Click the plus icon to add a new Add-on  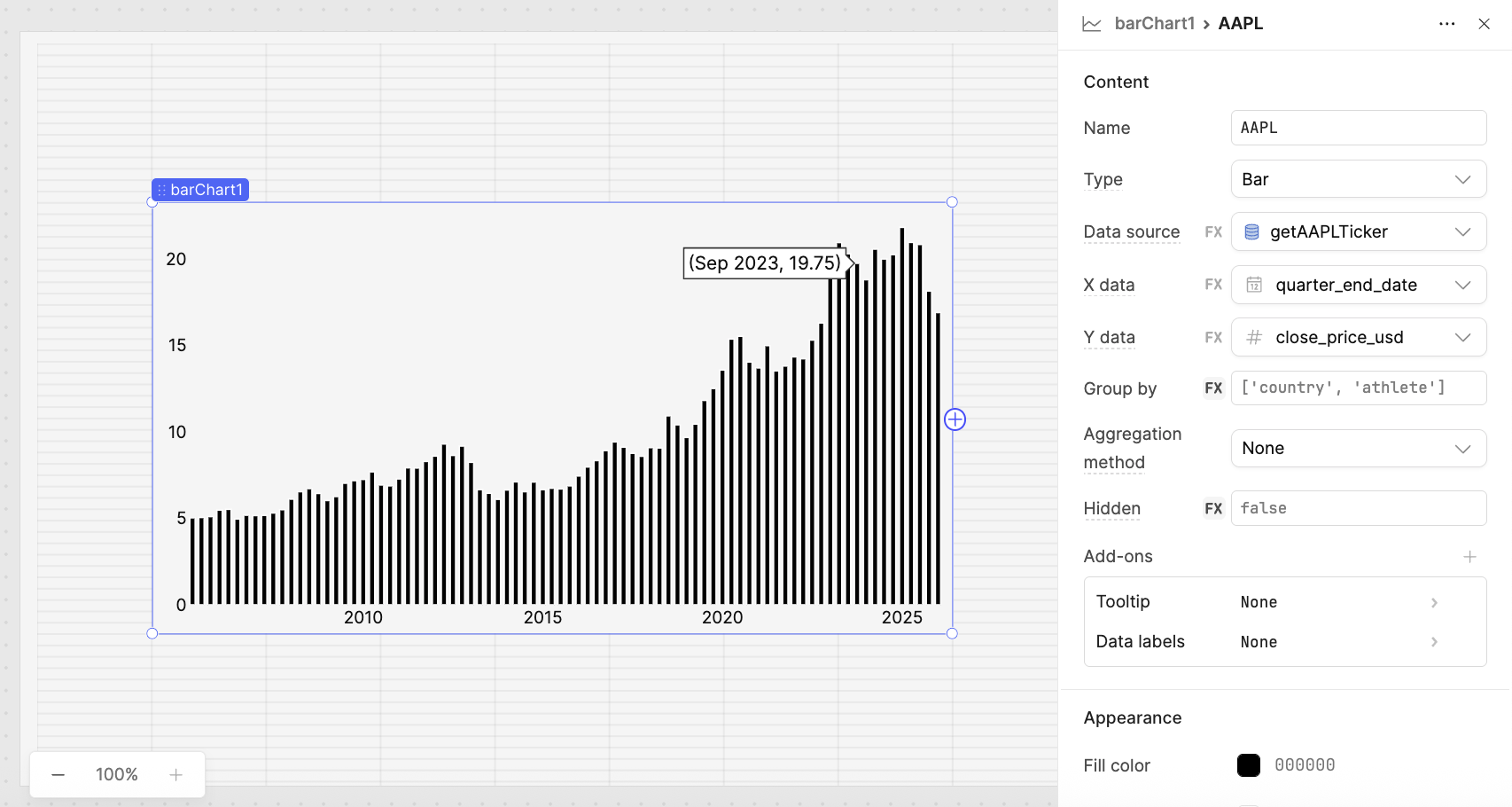point(1469,556)
